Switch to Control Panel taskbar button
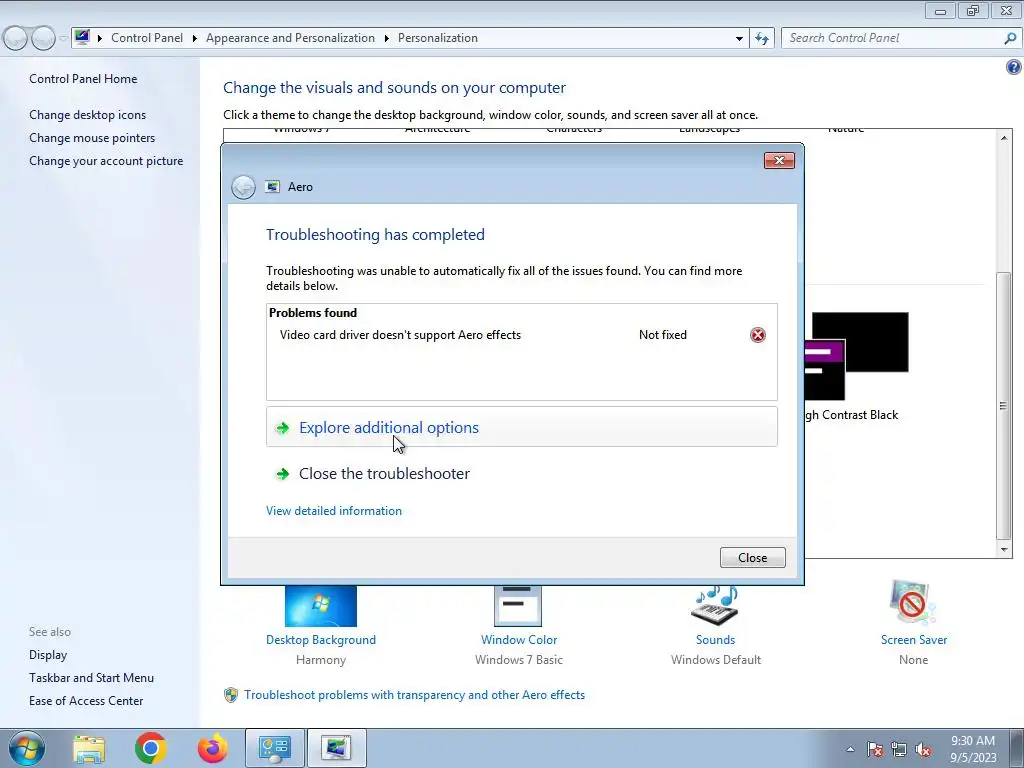The height and width of the screenshot is (768, 1024). point(274,748)
